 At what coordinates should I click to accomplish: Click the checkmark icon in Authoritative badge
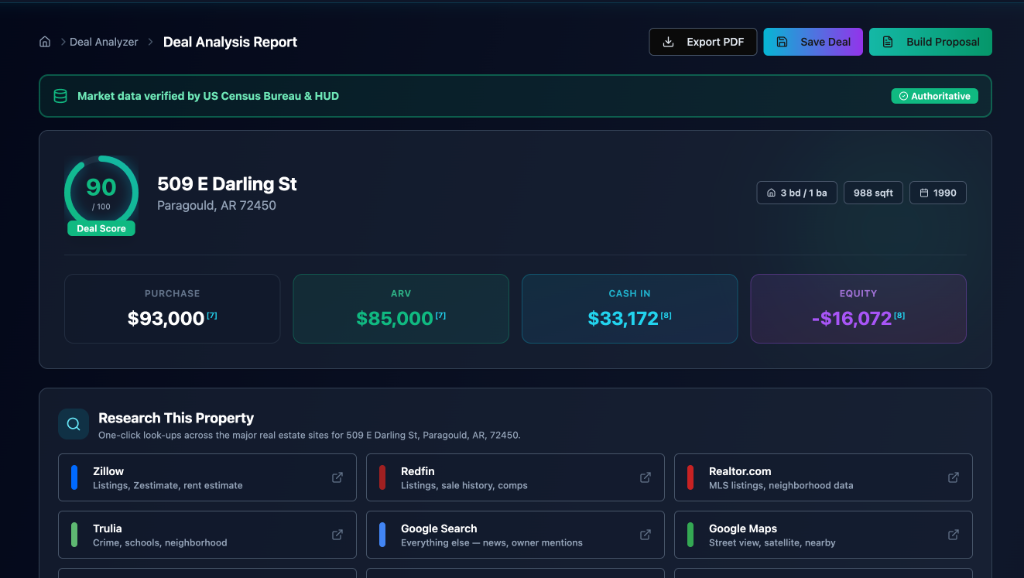[903, 96]
